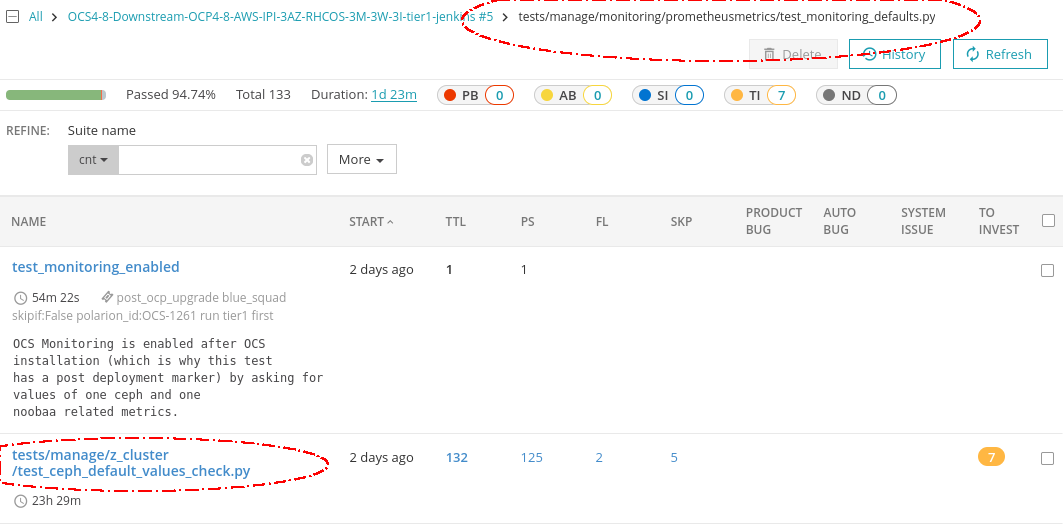Open skipped 5 link
Image resolution: width=1063 pixels, height=525 pixels.
(x=674, y=458)
